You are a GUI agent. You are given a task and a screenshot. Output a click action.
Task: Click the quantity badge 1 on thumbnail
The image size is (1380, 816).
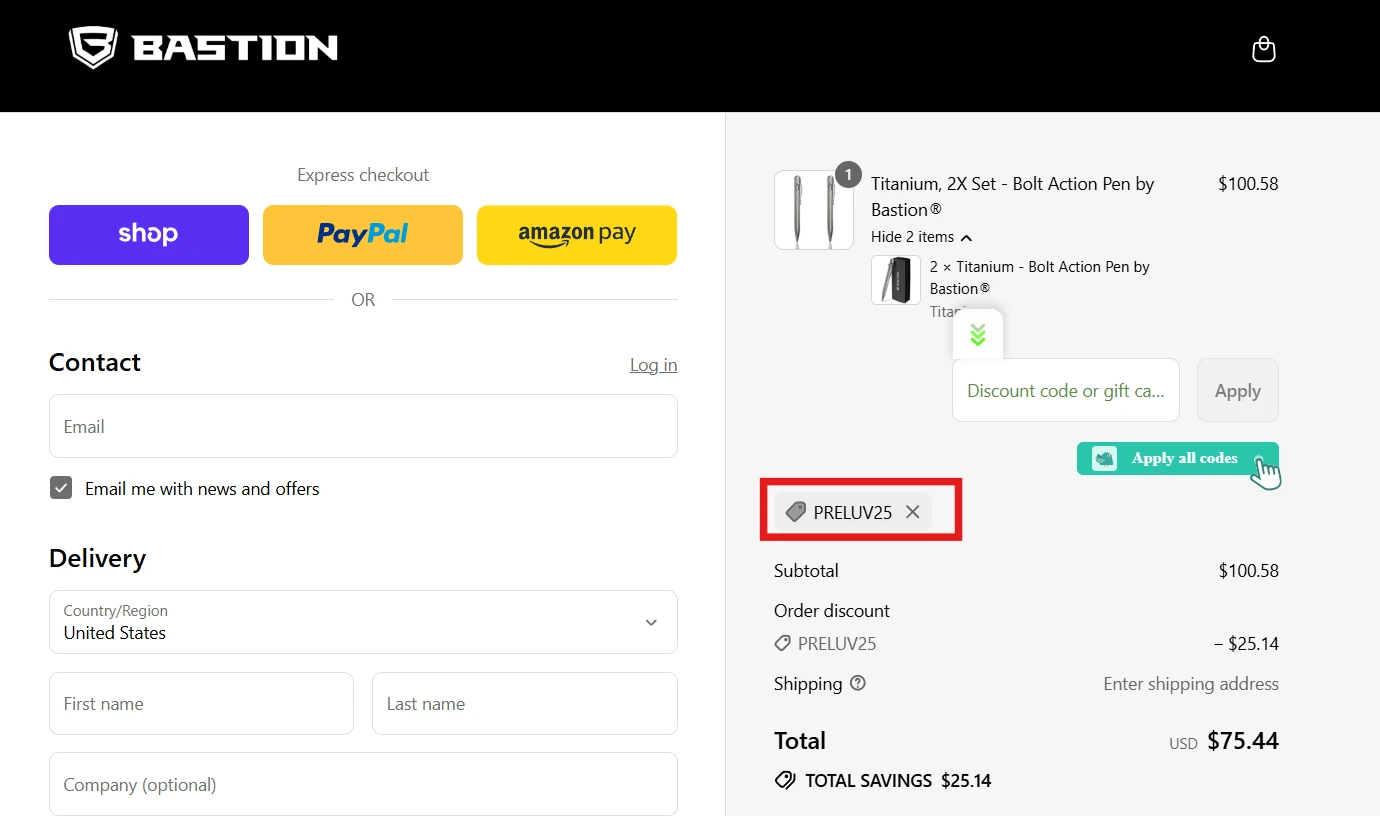[848, 175]
